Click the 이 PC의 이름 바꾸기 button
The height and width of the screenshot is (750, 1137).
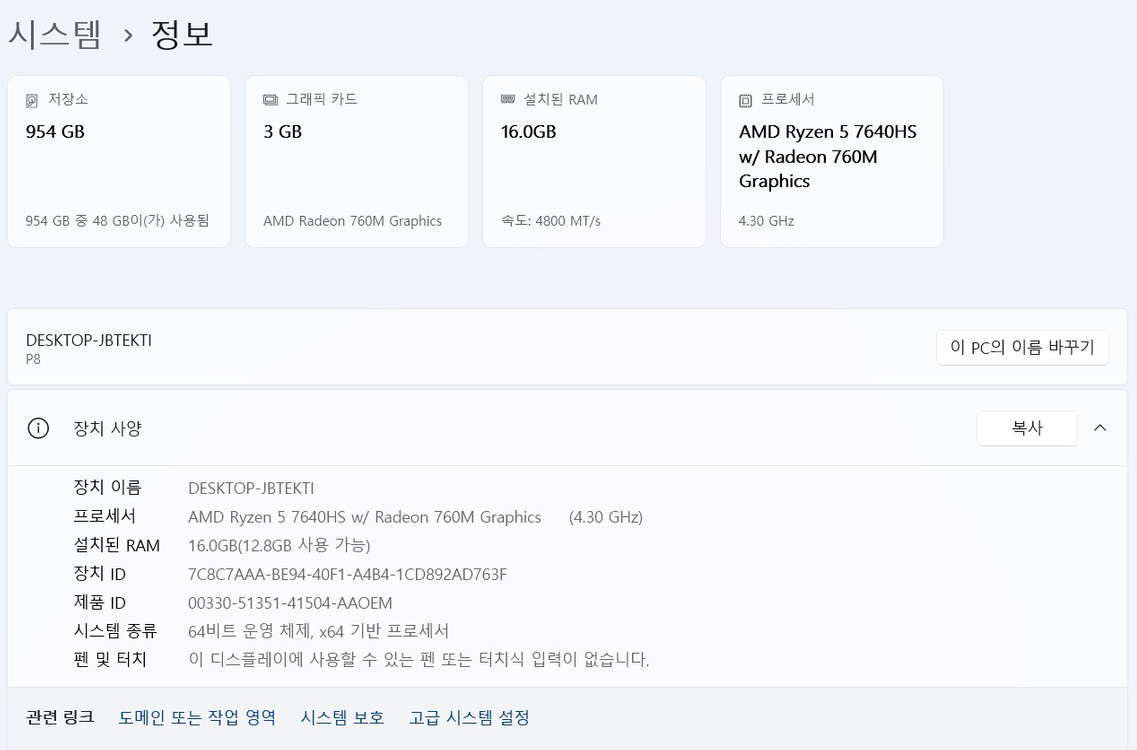click(x=1022, y=347)
